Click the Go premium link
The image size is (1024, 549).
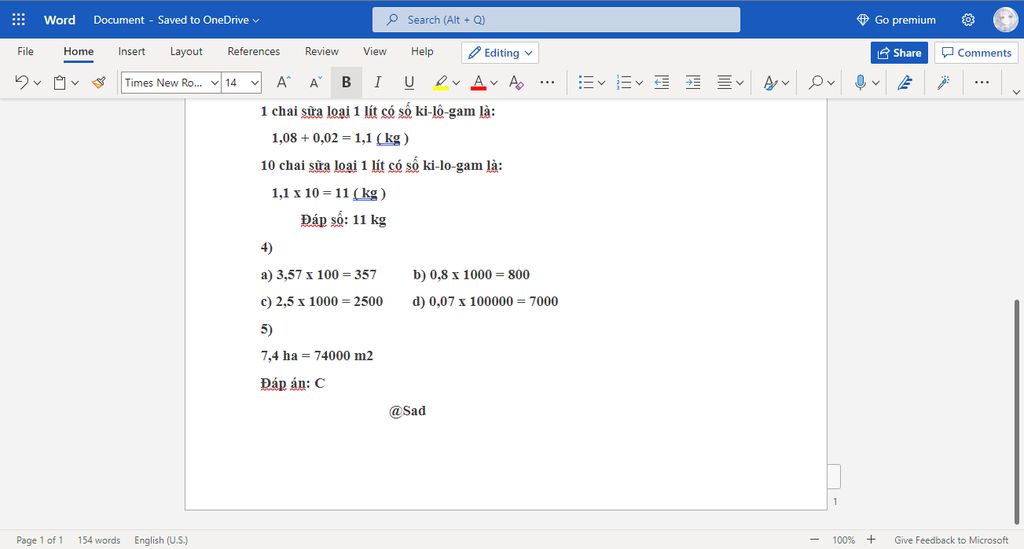click(x=896, y=20)
